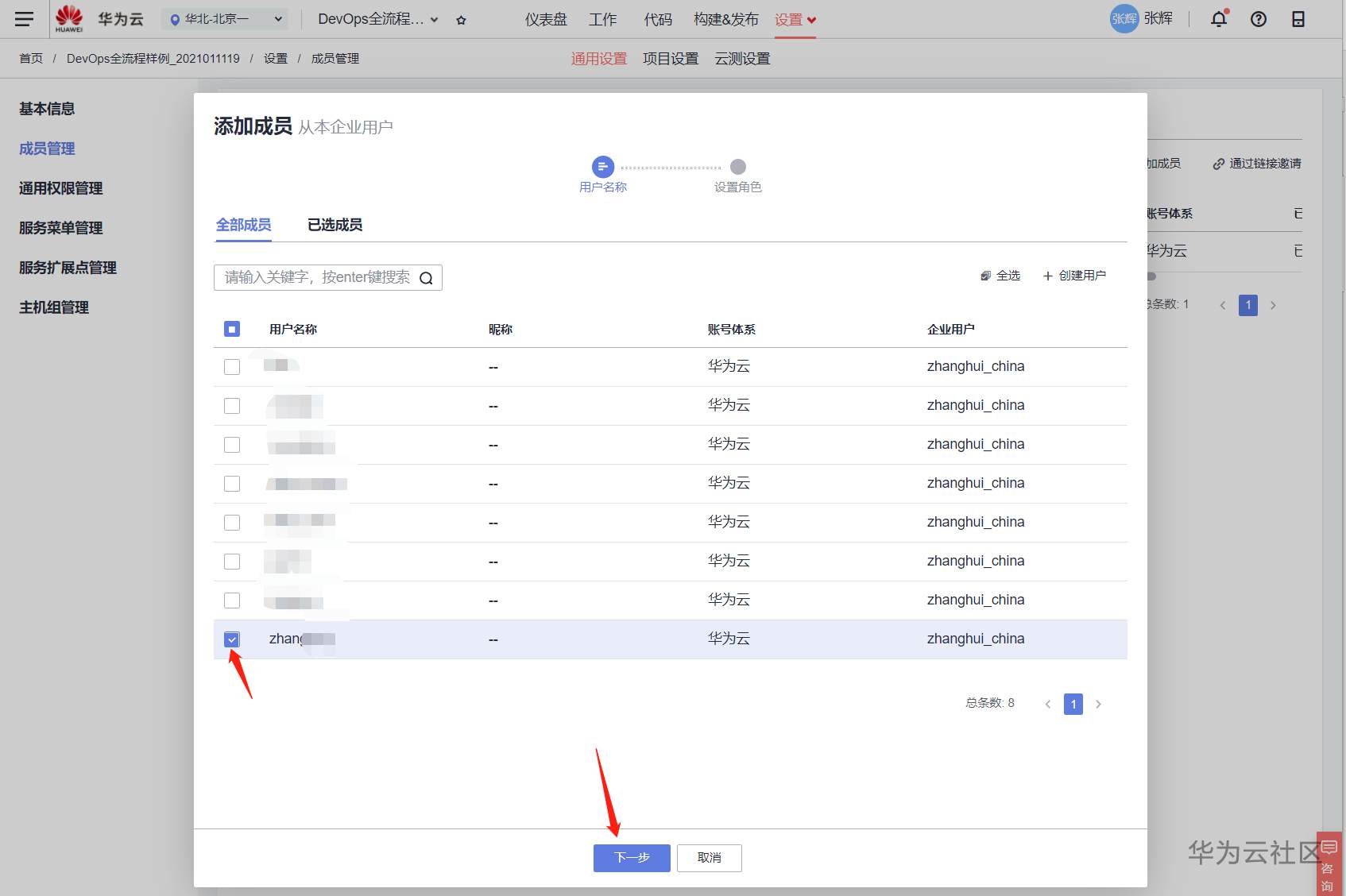
Task: Go to next page in member dialog
Action: (x=1099, y=704)
